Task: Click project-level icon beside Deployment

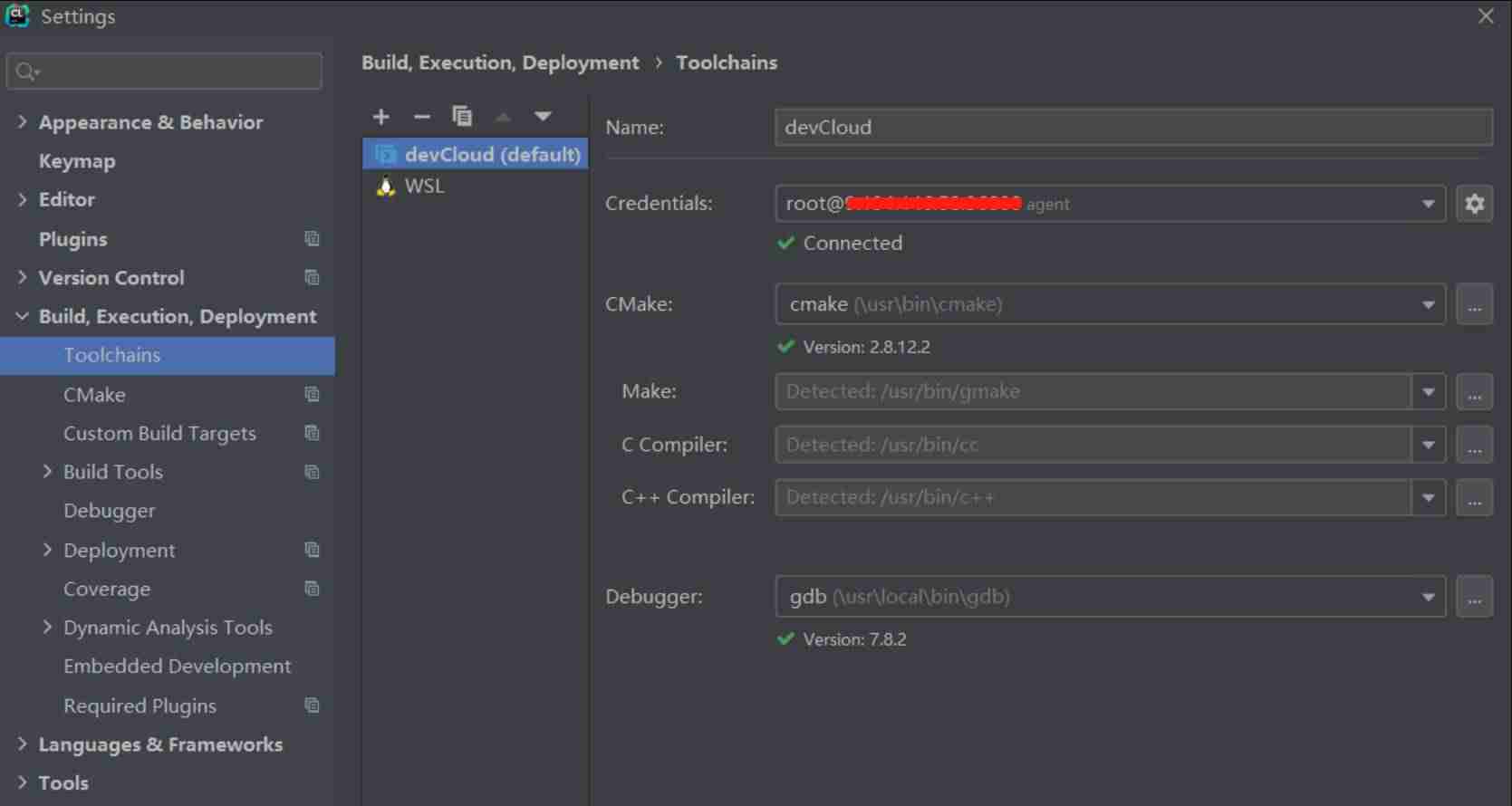Action: coord(313,550)
